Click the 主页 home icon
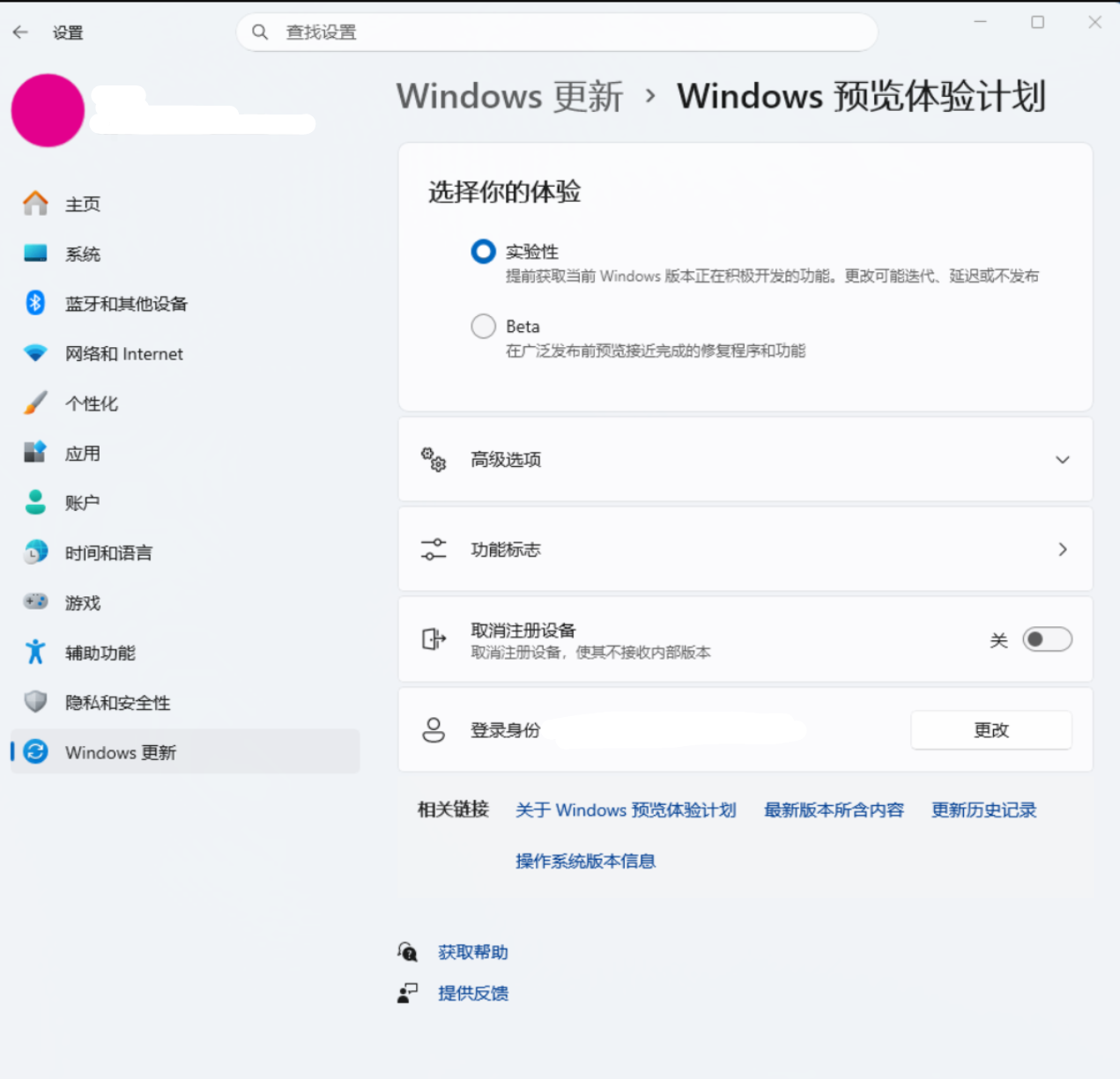 (x=35, y=203)
